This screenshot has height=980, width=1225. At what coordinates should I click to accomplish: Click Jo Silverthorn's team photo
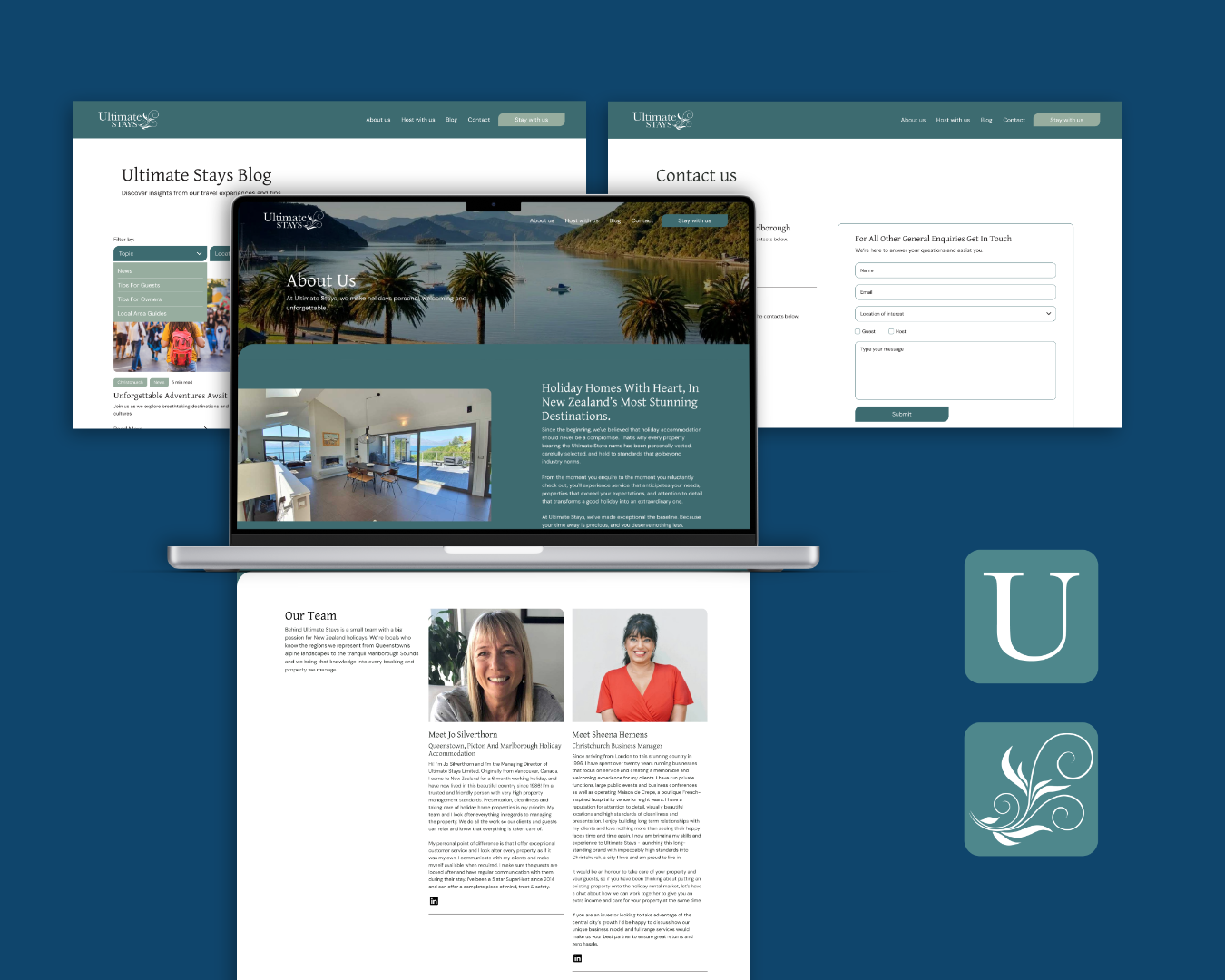(x=496, y=665)
